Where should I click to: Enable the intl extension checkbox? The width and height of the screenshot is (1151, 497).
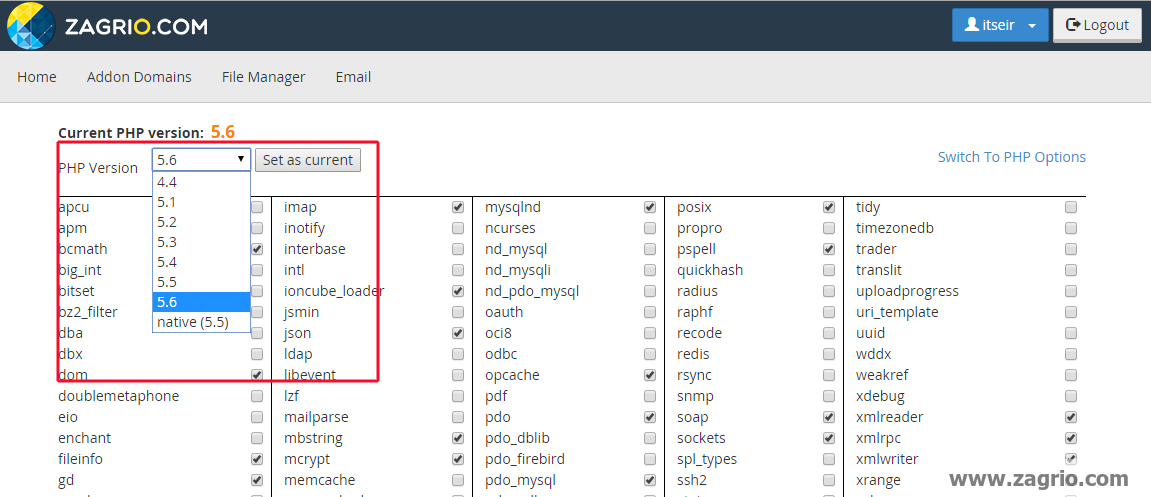point(458,270)
